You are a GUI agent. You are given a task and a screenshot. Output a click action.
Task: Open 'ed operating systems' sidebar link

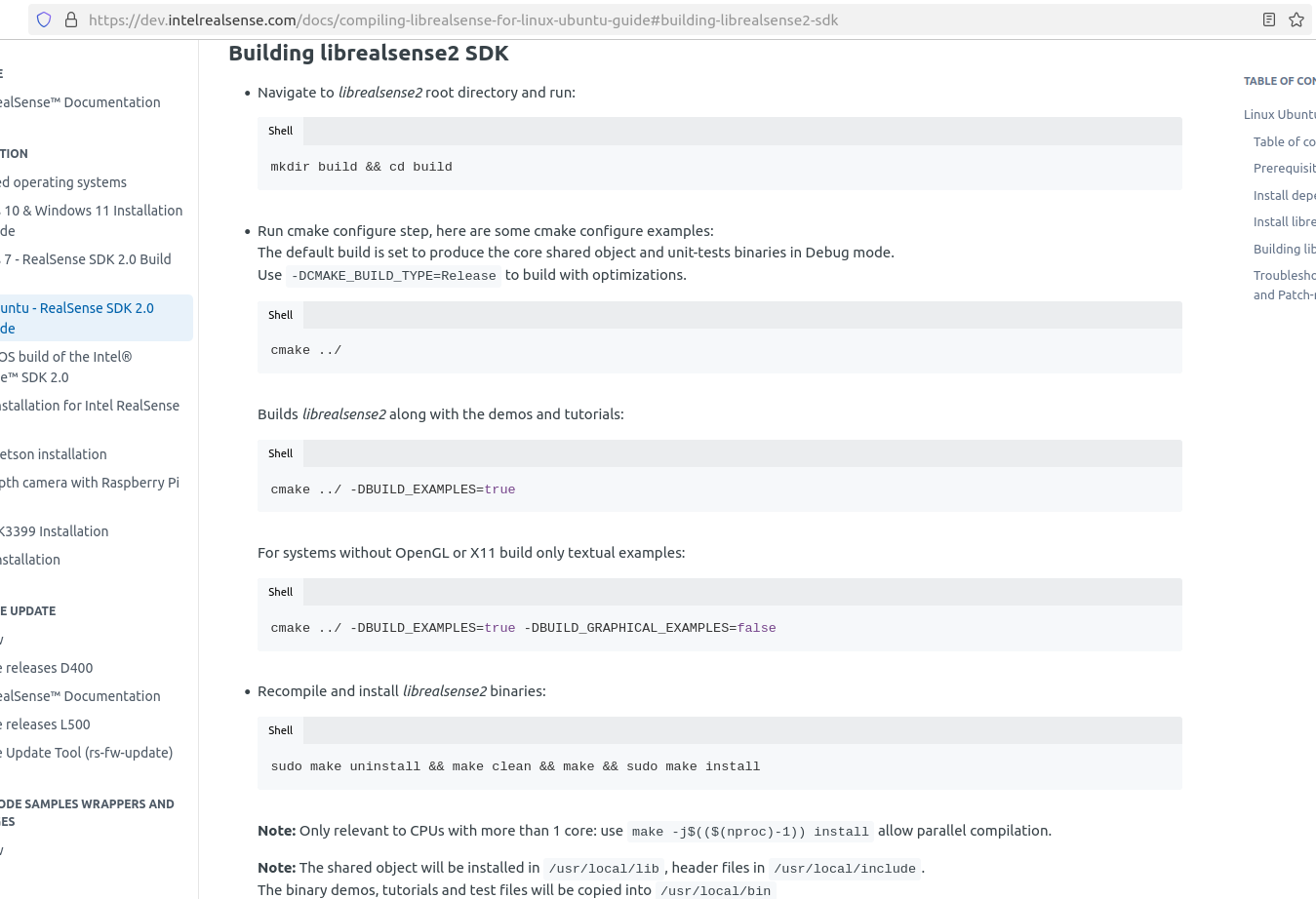[x=63, y=182]
